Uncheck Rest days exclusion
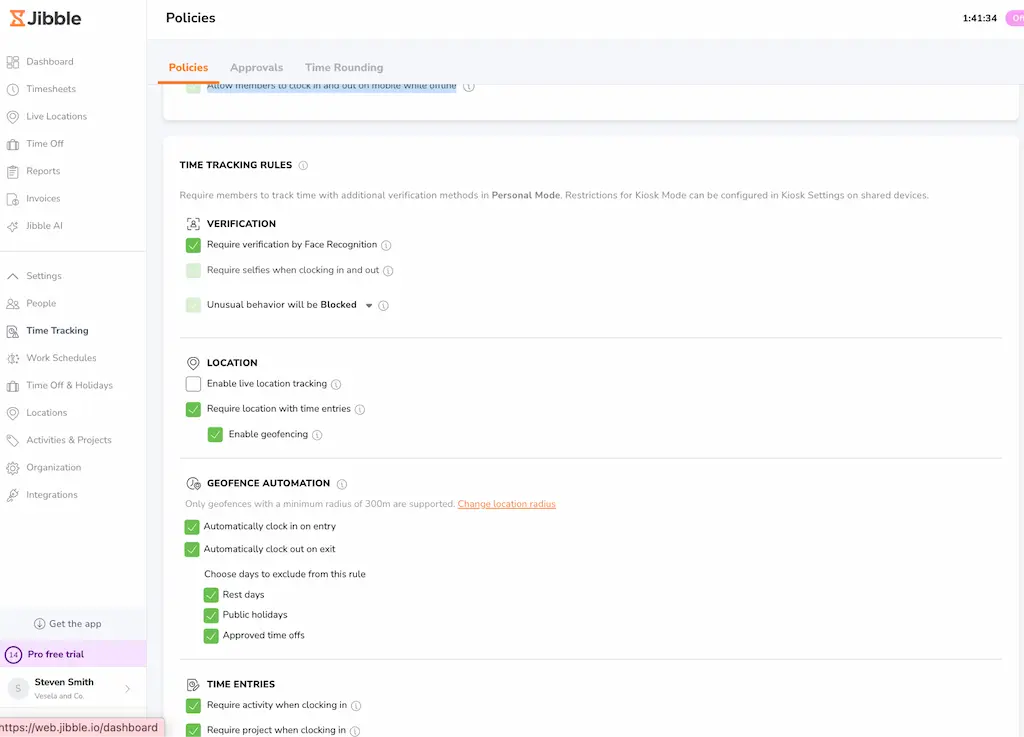This screenshot has width=1024, height=737. tap(211, 595)
